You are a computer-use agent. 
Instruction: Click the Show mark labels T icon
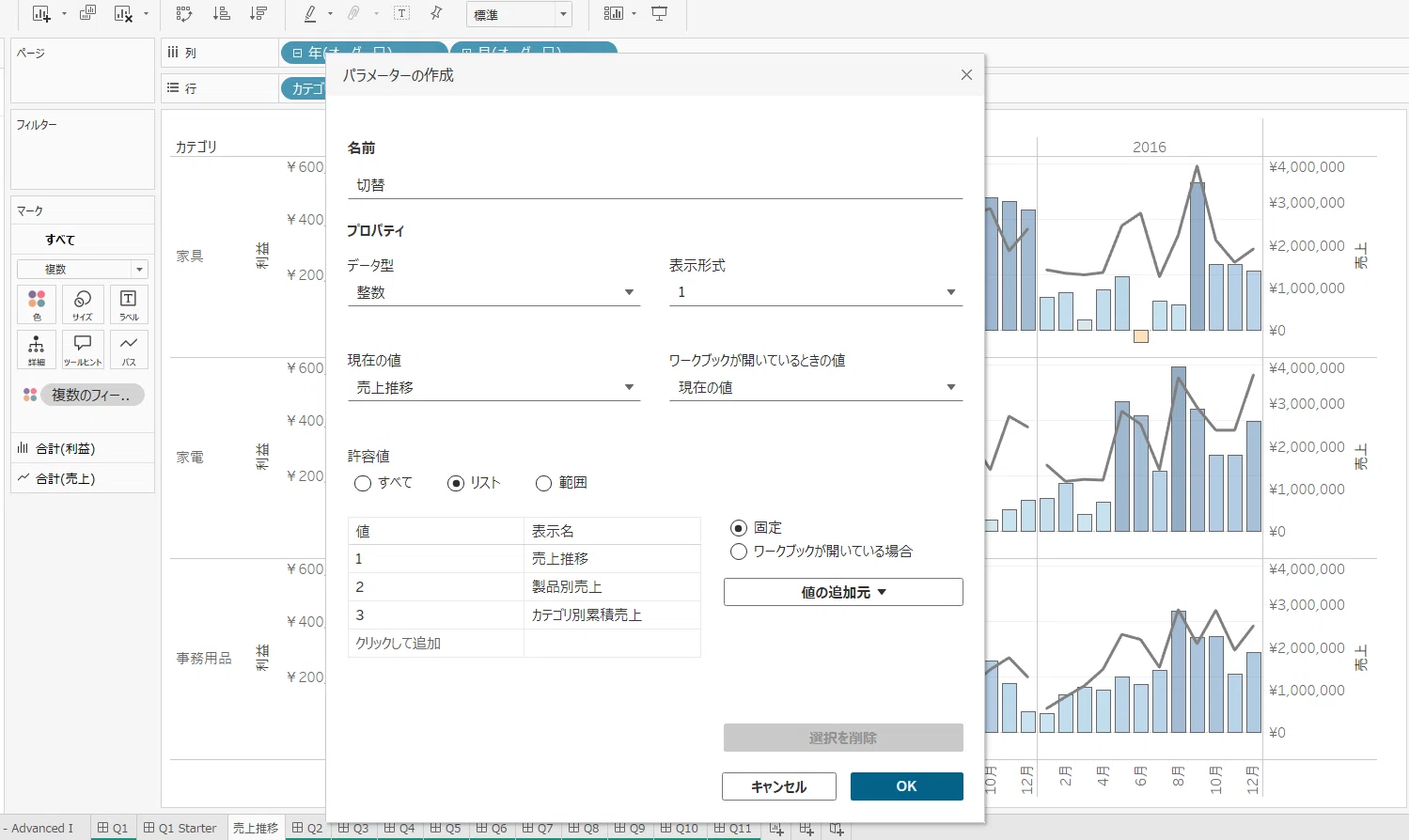401,14
